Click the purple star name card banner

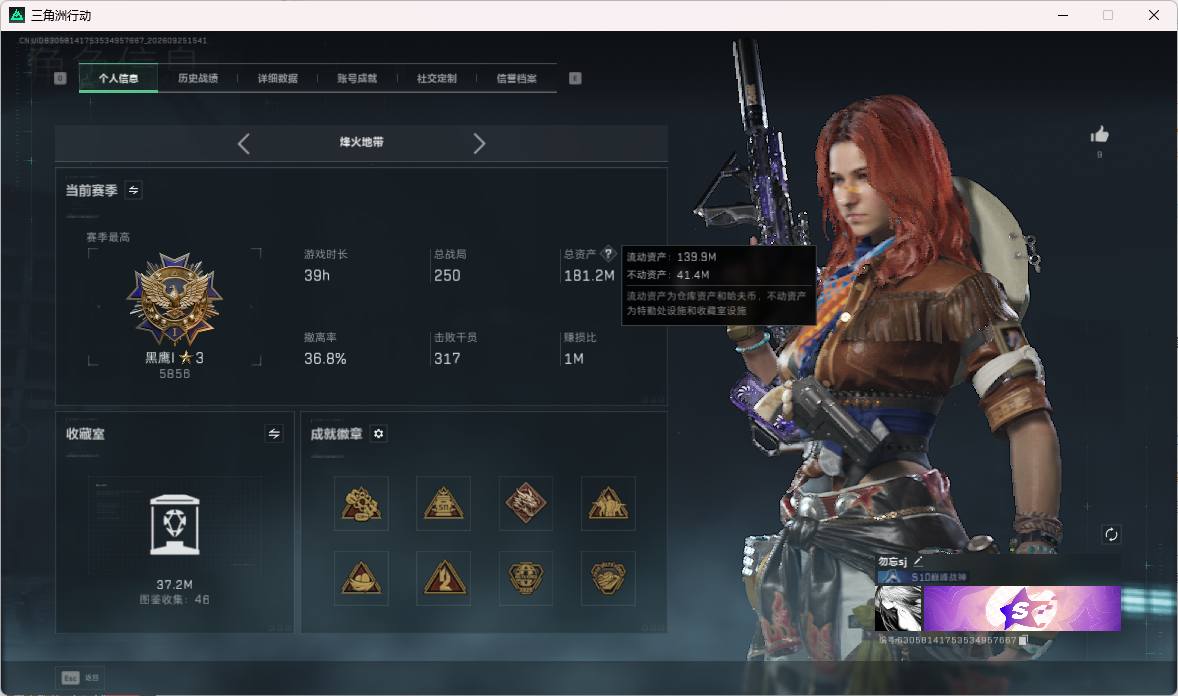click(1022, 608)
